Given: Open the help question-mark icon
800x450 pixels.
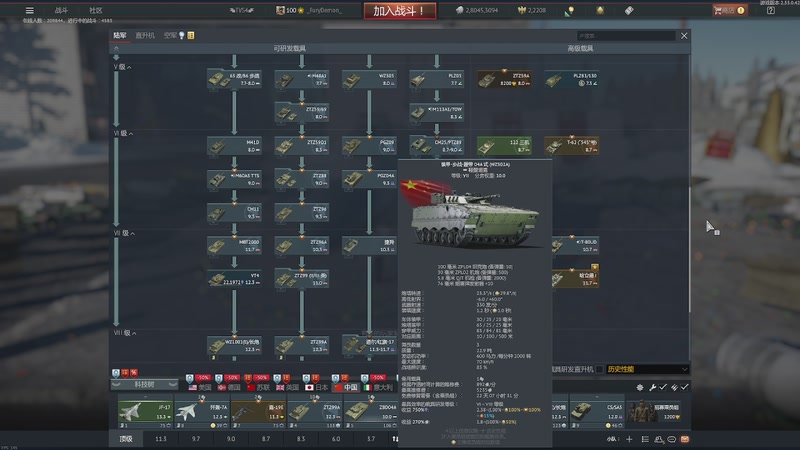Looking at the screenshot, I should pyautogui.click(x=770, y=10).
